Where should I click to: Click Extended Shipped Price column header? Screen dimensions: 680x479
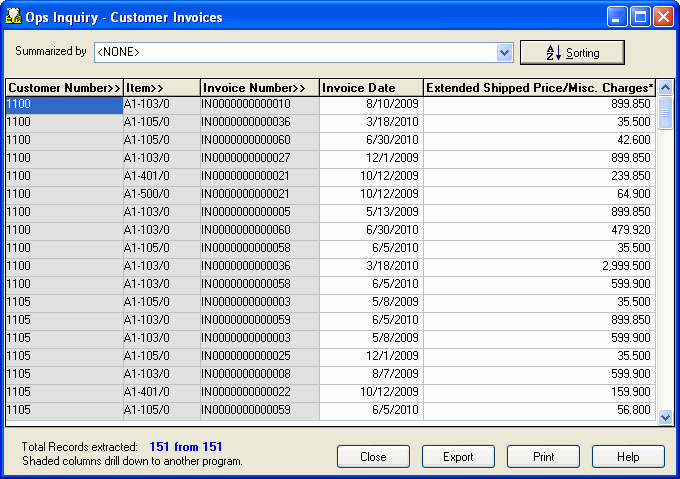coord(539,88)
